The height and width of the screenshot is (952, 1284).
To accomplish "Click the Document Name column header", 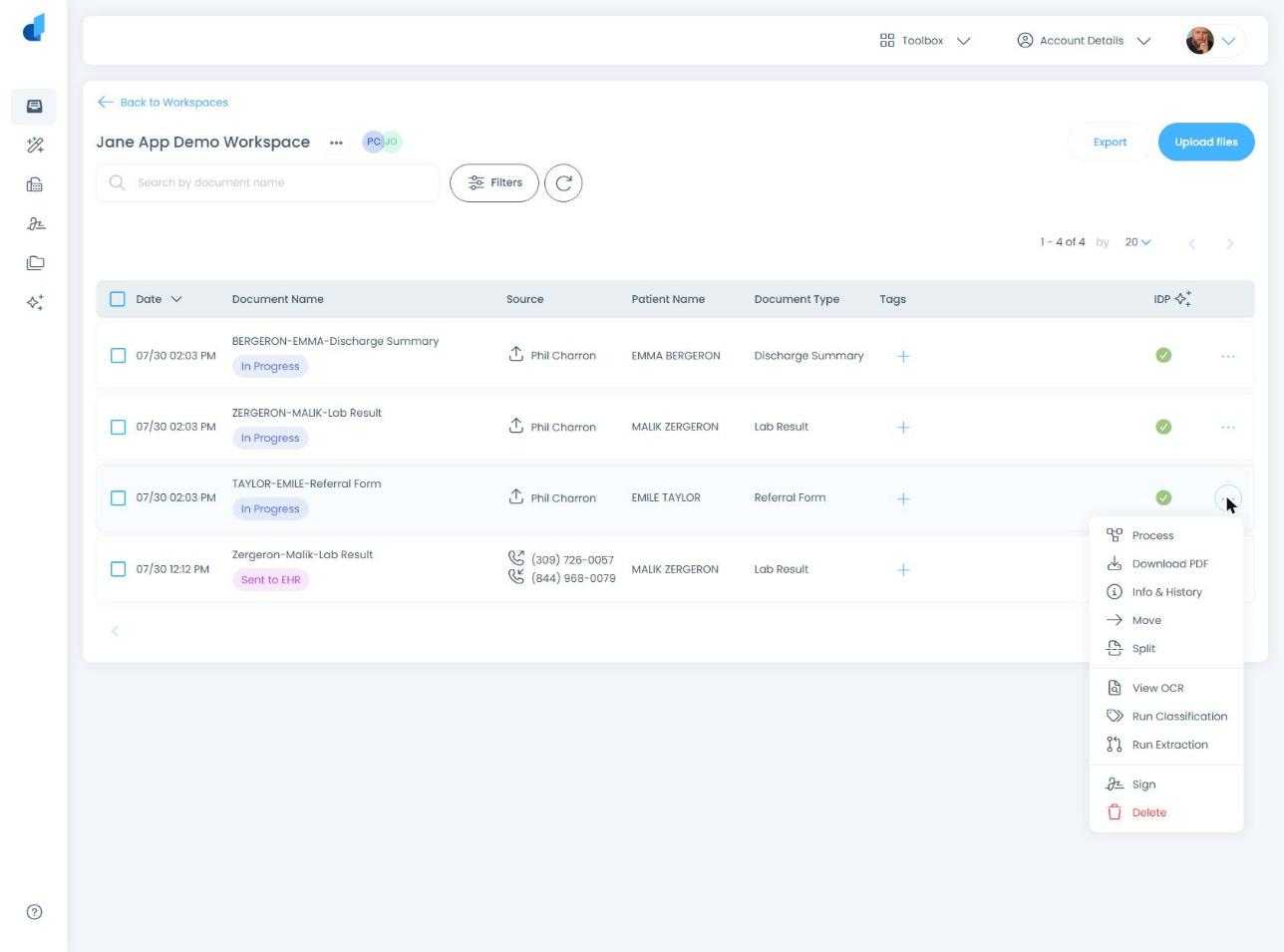I will click(277, 299).
